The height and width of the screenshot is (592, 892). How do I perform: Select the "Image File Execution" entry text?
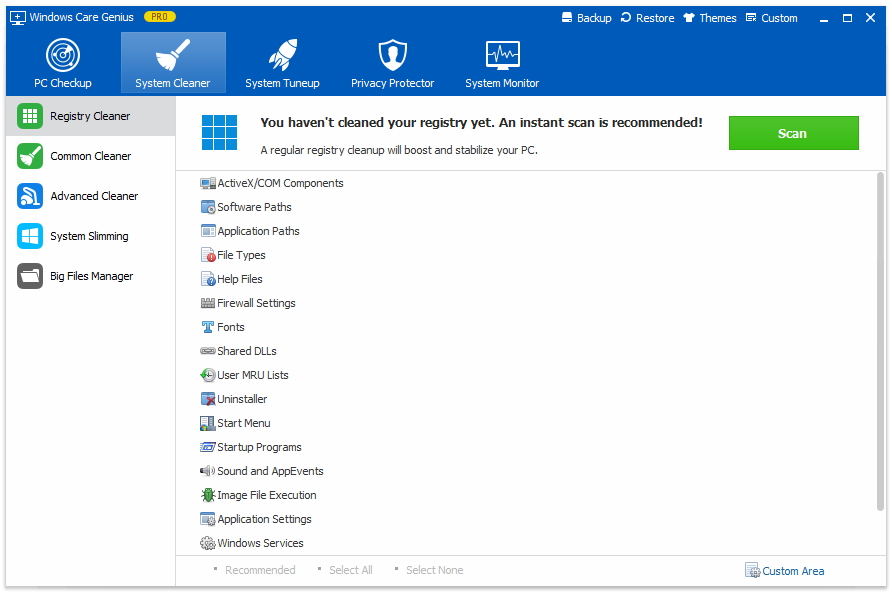(x=267, y=495)
